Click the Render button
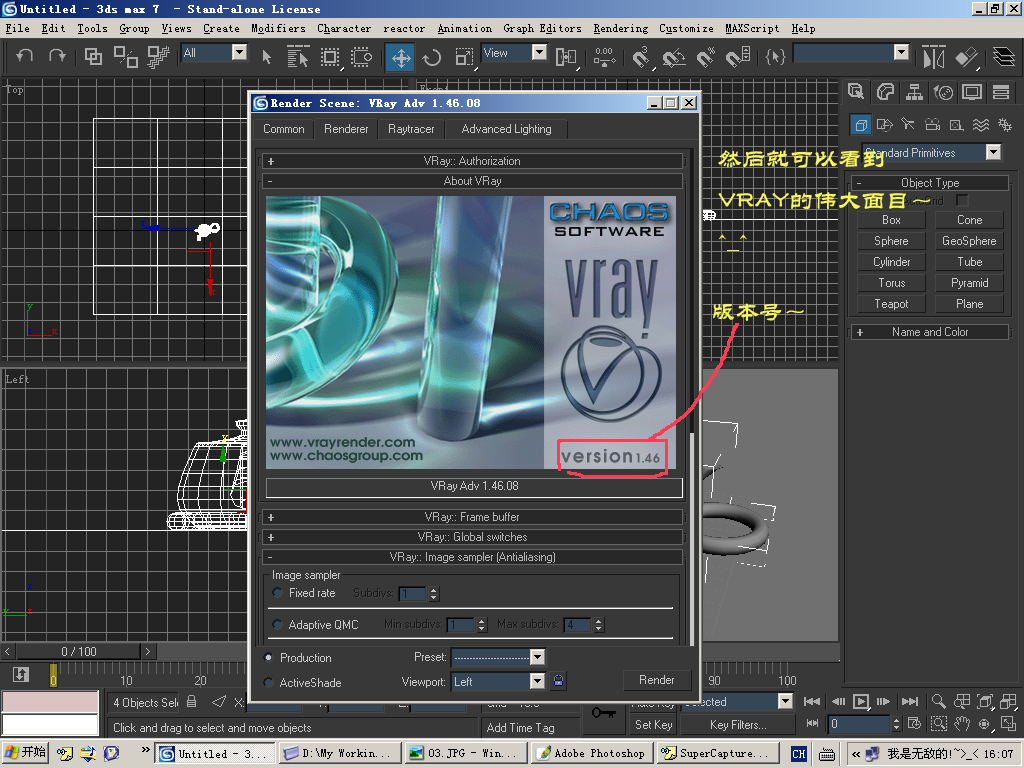 point(656,680)
